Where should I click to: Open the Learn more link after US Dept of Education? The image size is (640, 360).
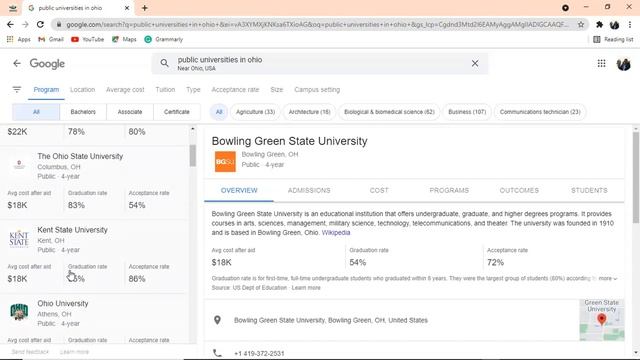[x=306, y=288]
